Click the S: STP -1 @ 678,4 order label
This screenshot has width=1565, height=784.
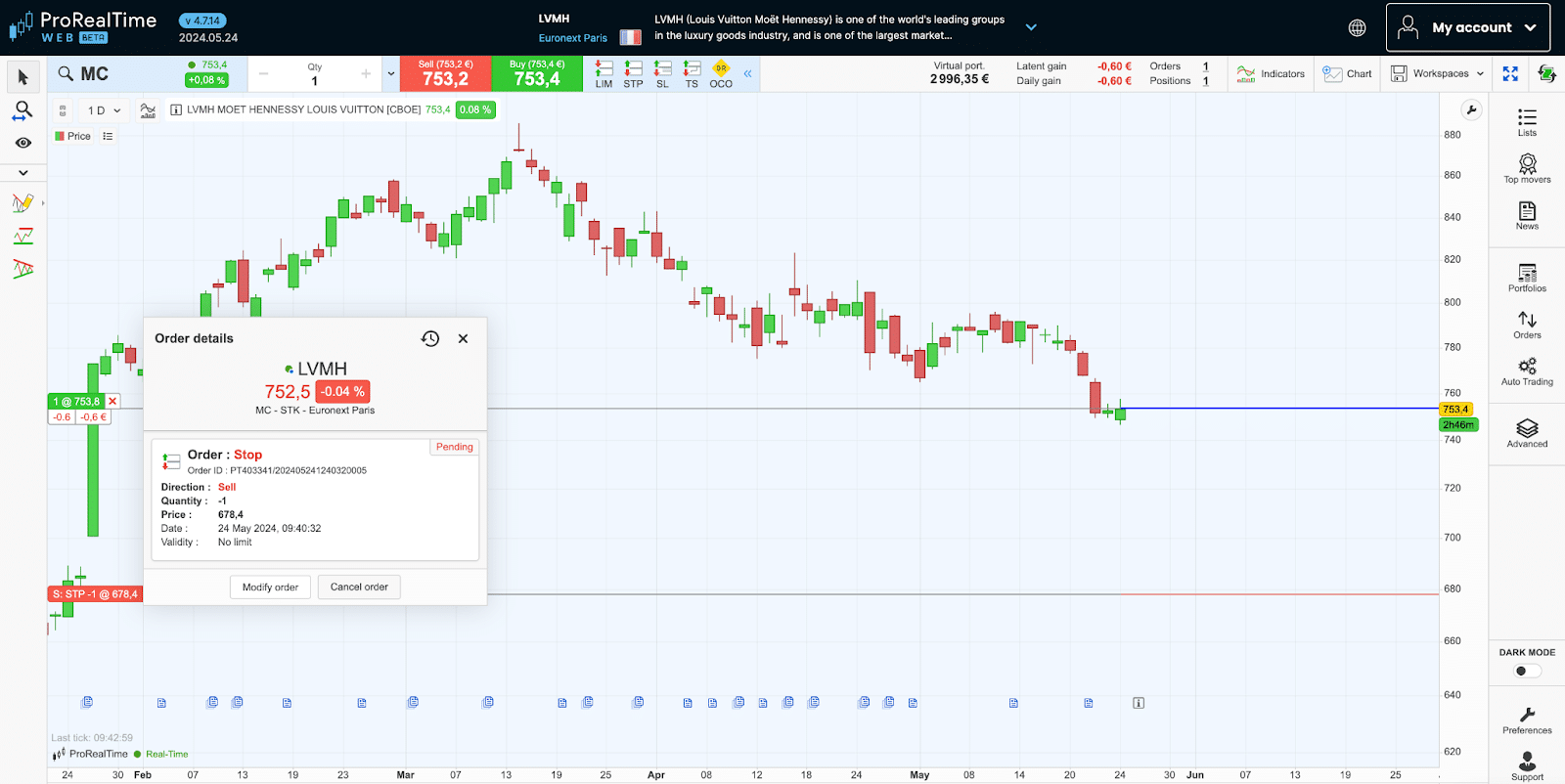click(95, 594)
